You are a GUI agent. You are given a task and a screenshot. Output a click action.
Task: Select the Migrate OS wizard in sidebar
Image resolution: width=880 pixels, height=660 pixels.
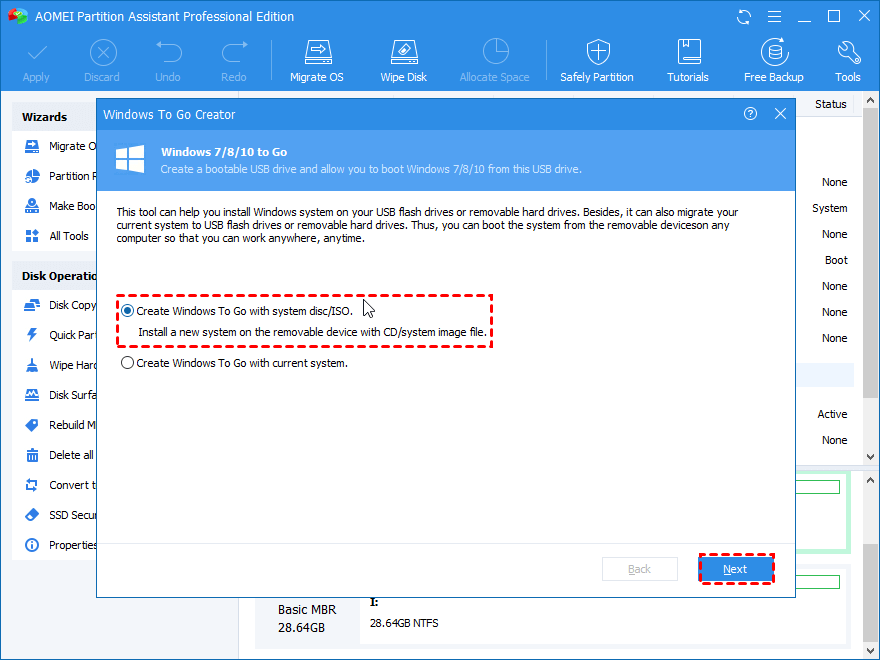[x=61, y=146]
